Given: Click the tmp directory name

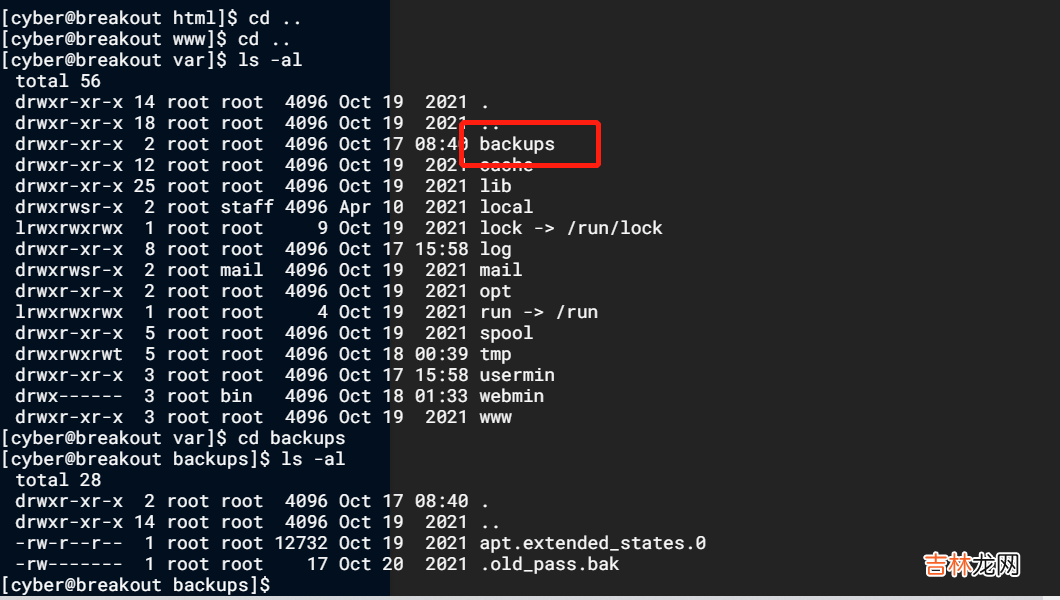Looking at the screenshot, I should [x=495, y=354].
